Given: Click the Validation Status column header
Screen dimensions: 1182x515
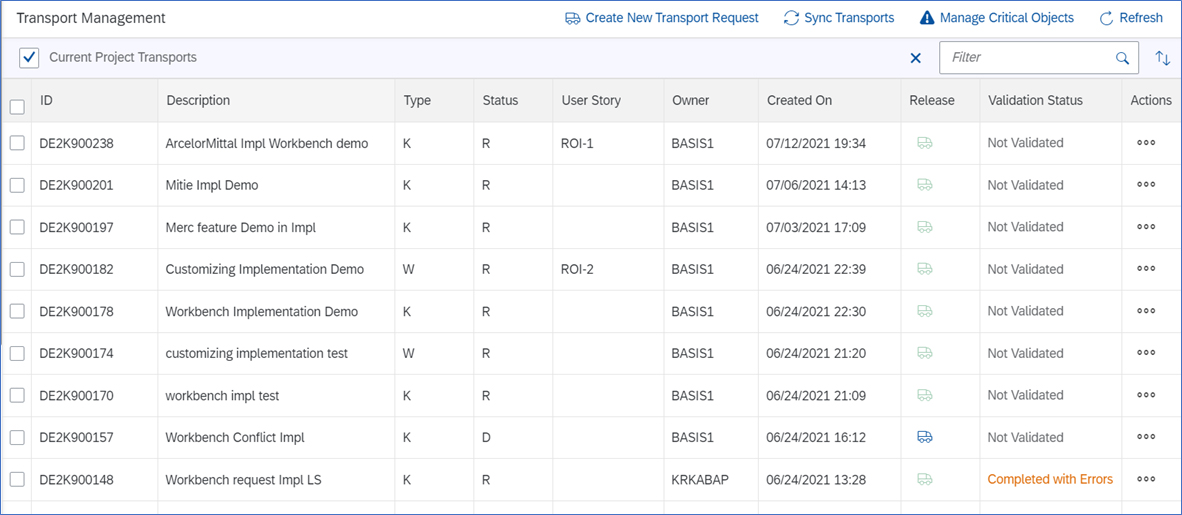Looking at the screenshot, I should (1035, 100).
